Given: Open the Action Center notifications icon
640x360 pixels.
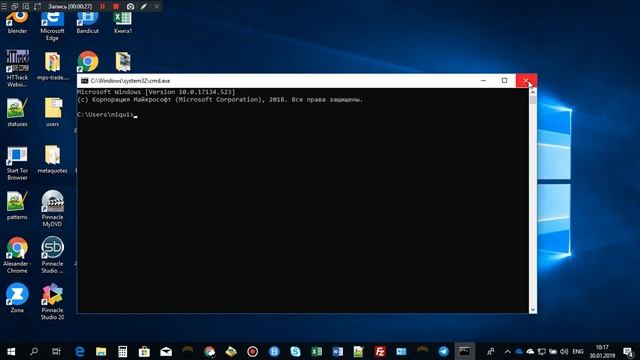Looking at the screenshot, I should (x=628, y=351).
